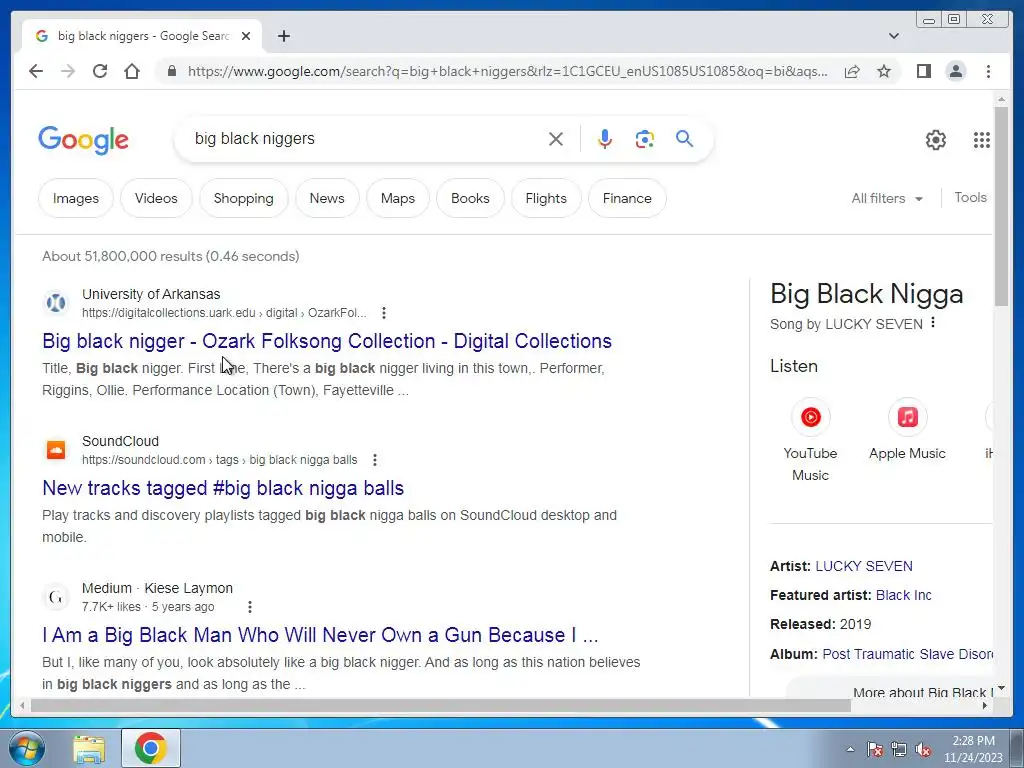Image resolution: width=1024 pixels, height=768 pixels.
Task: Click the horizontal scrollbar thumb
Action: tap(441, 705)
